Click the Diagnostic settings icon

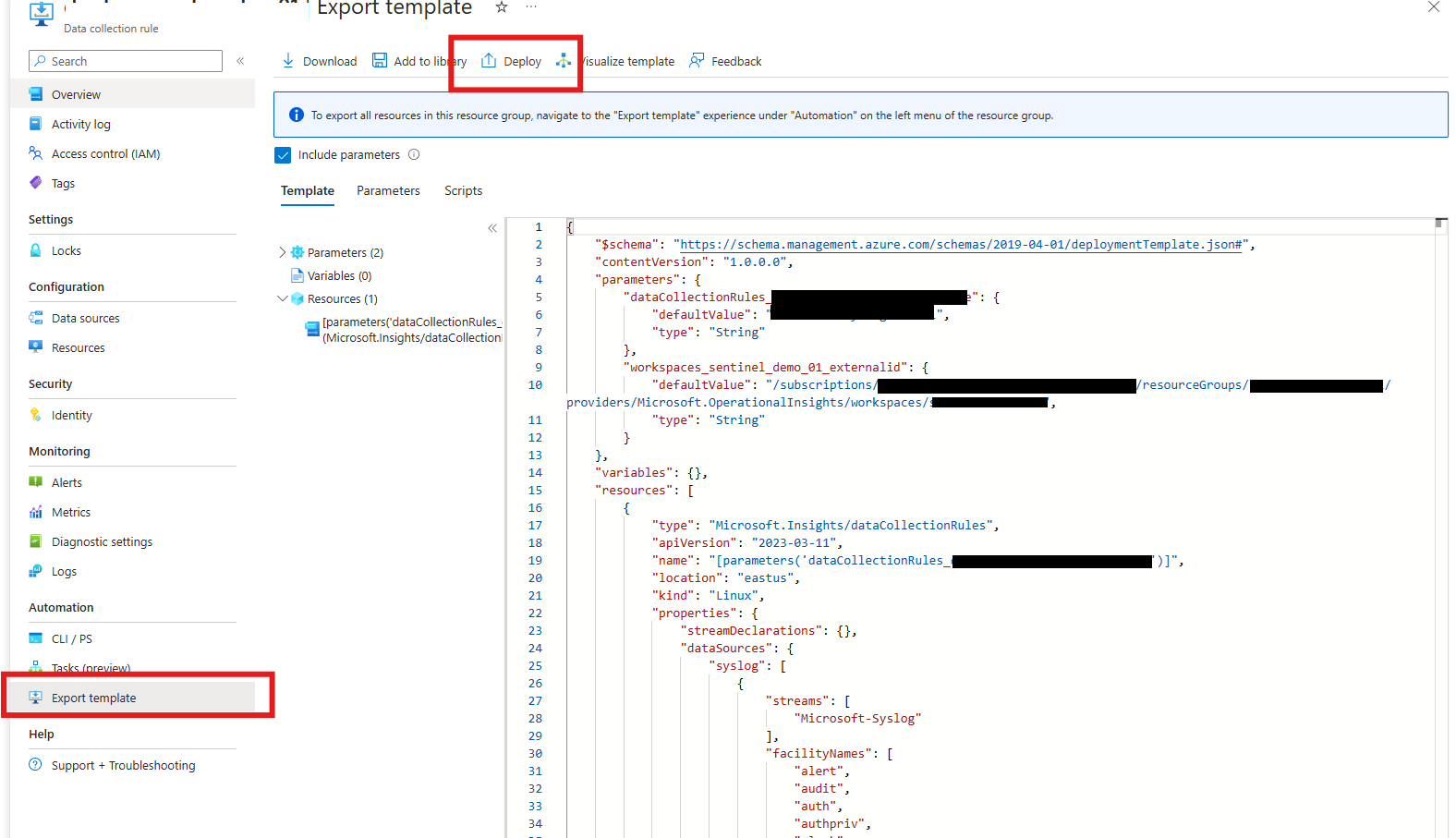click(x=36, y=541)
